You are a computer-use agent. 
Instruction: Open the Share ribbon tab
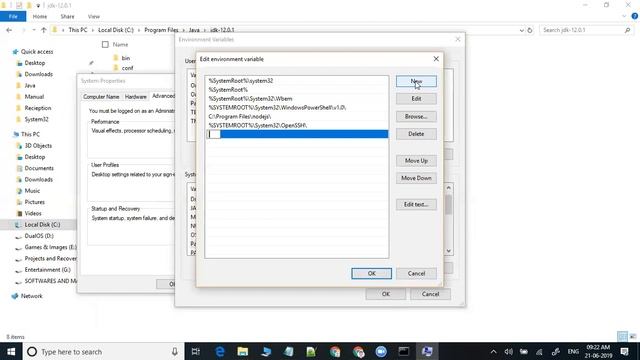coord(67,17)
